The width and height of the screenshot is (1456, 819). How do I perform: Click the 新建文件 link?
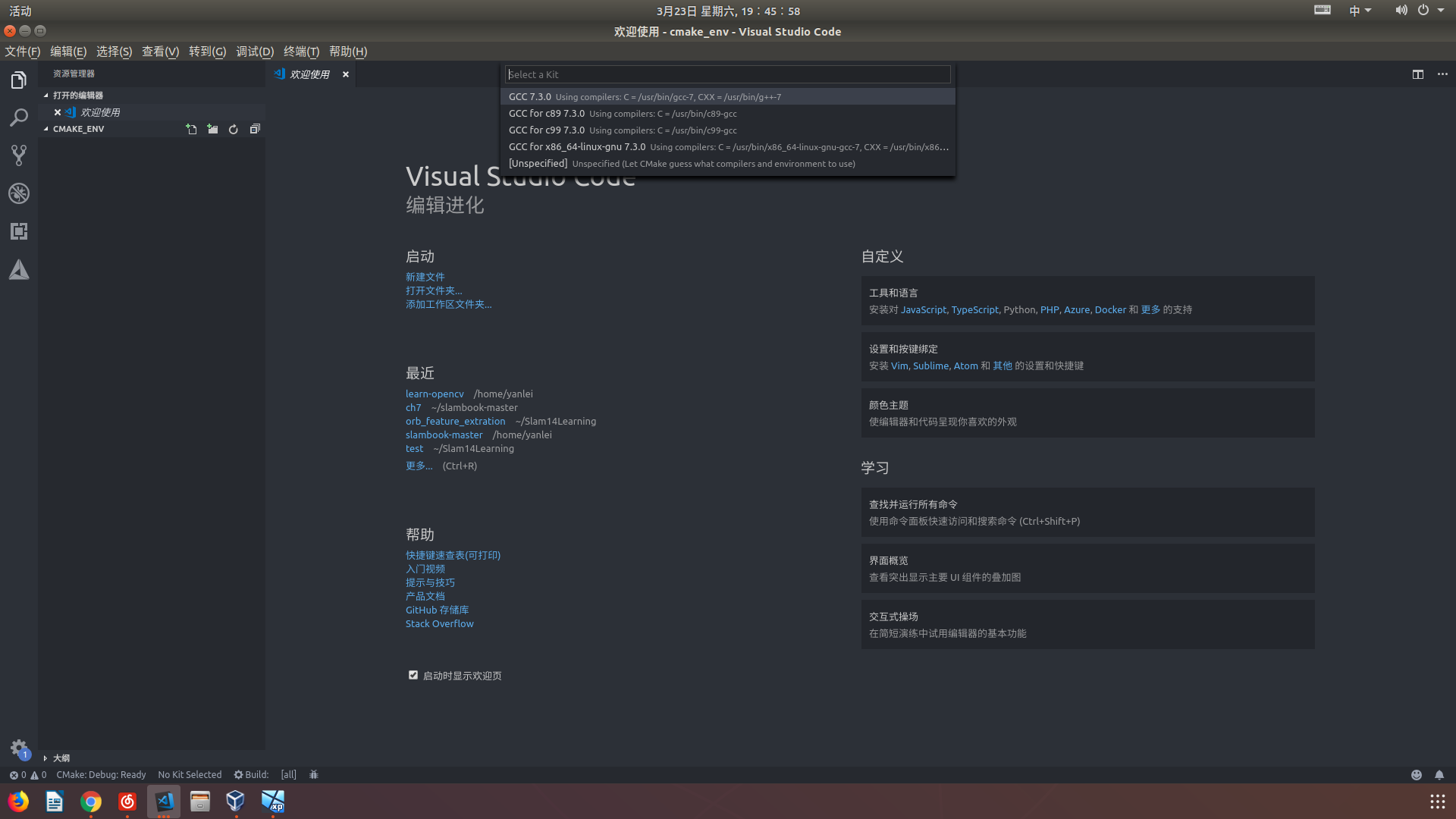tap(425, 277)
